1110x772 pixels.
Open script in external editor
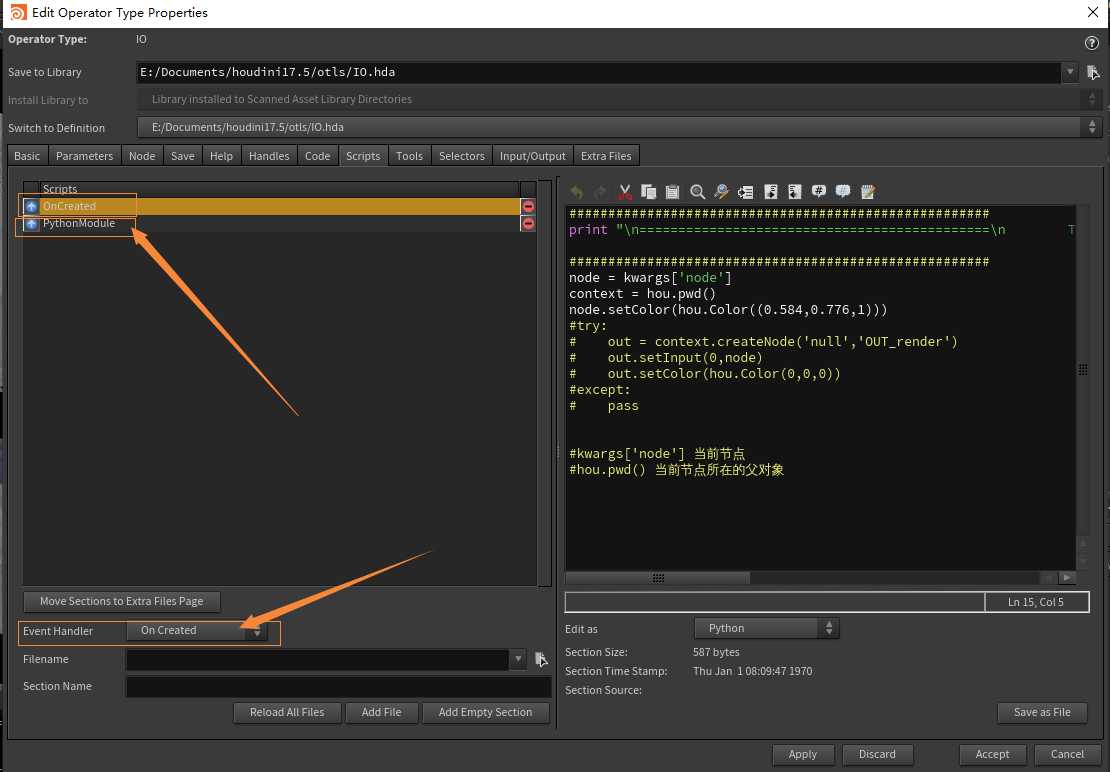(868, 192)
